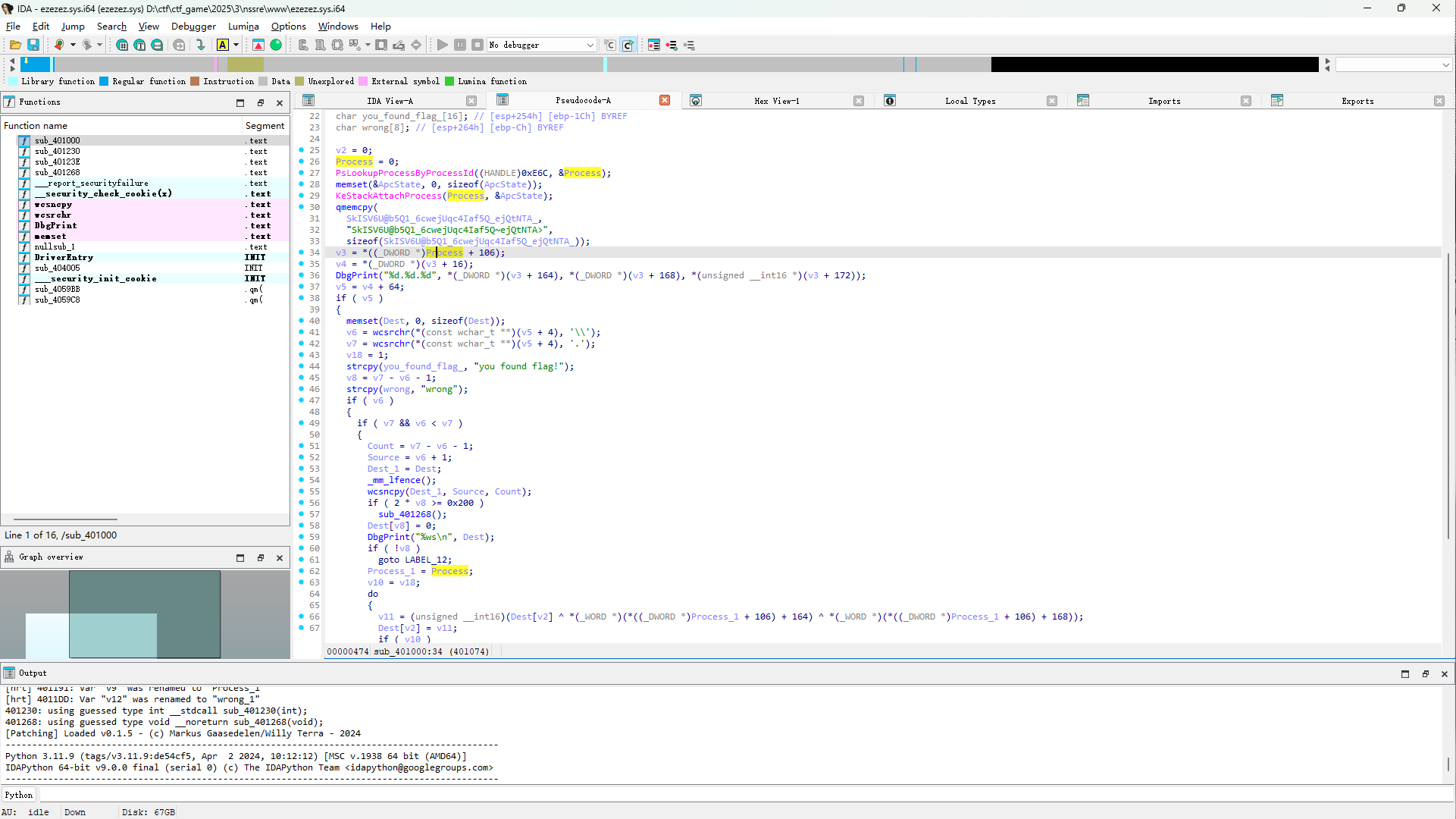Toggle breakpoint dot on line 56
The height and width of the screenshot is (819, 1456).
click(x=302, y=503)
